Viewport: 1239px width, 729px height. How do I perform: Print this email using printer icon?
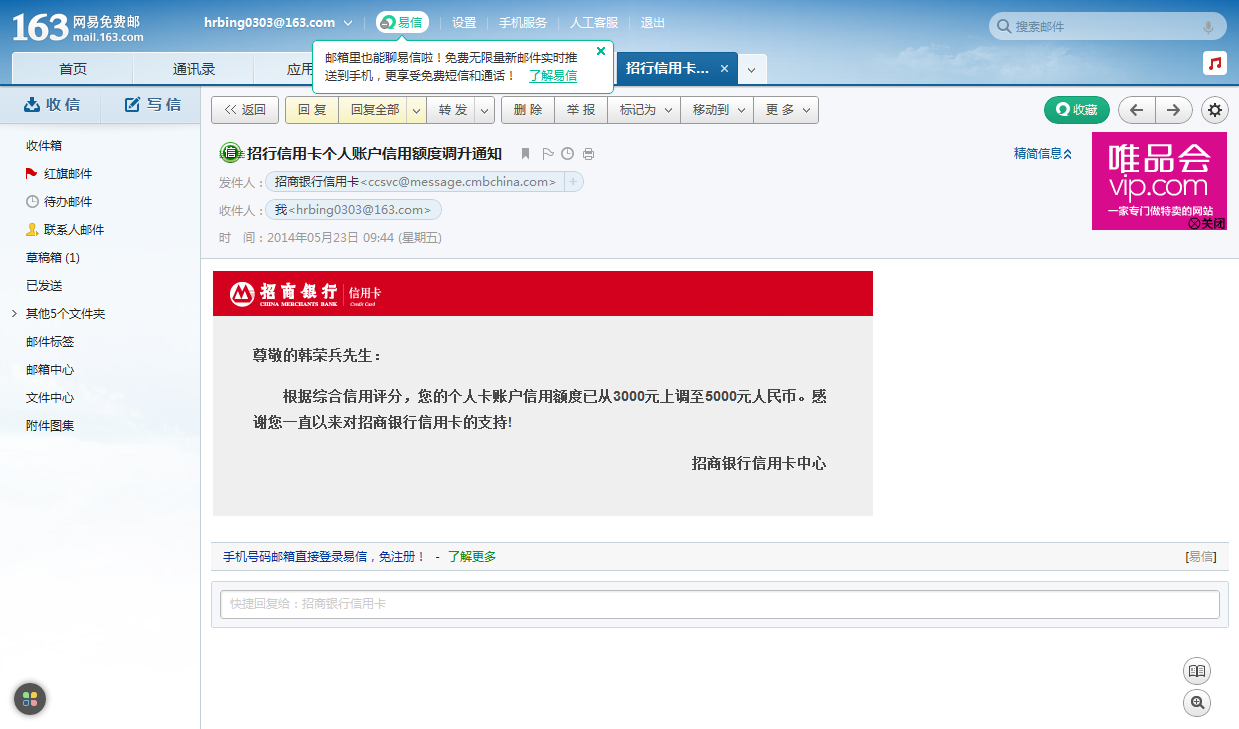588,154
